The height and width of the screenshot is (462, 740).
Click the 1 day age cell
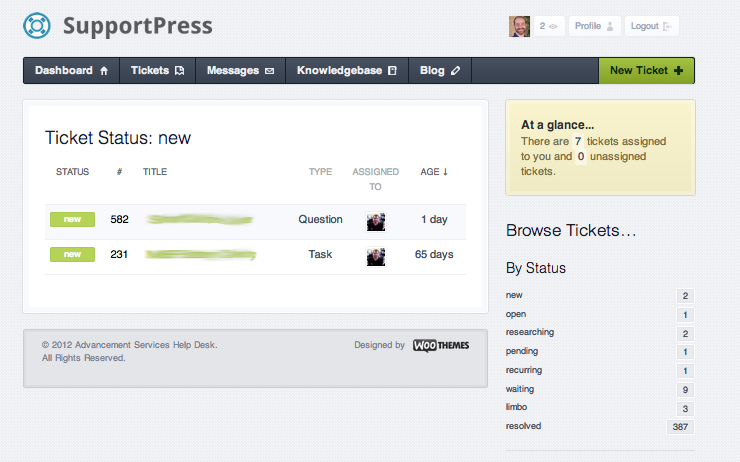[434, 219]
